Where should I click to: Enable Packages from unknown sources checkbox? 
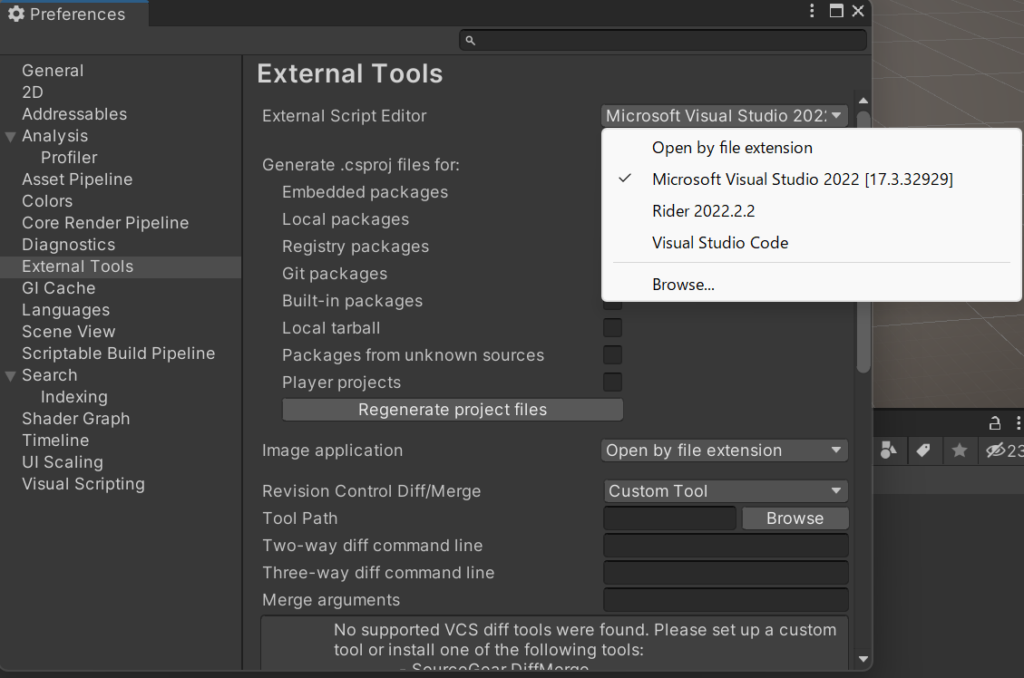(613, 355)
